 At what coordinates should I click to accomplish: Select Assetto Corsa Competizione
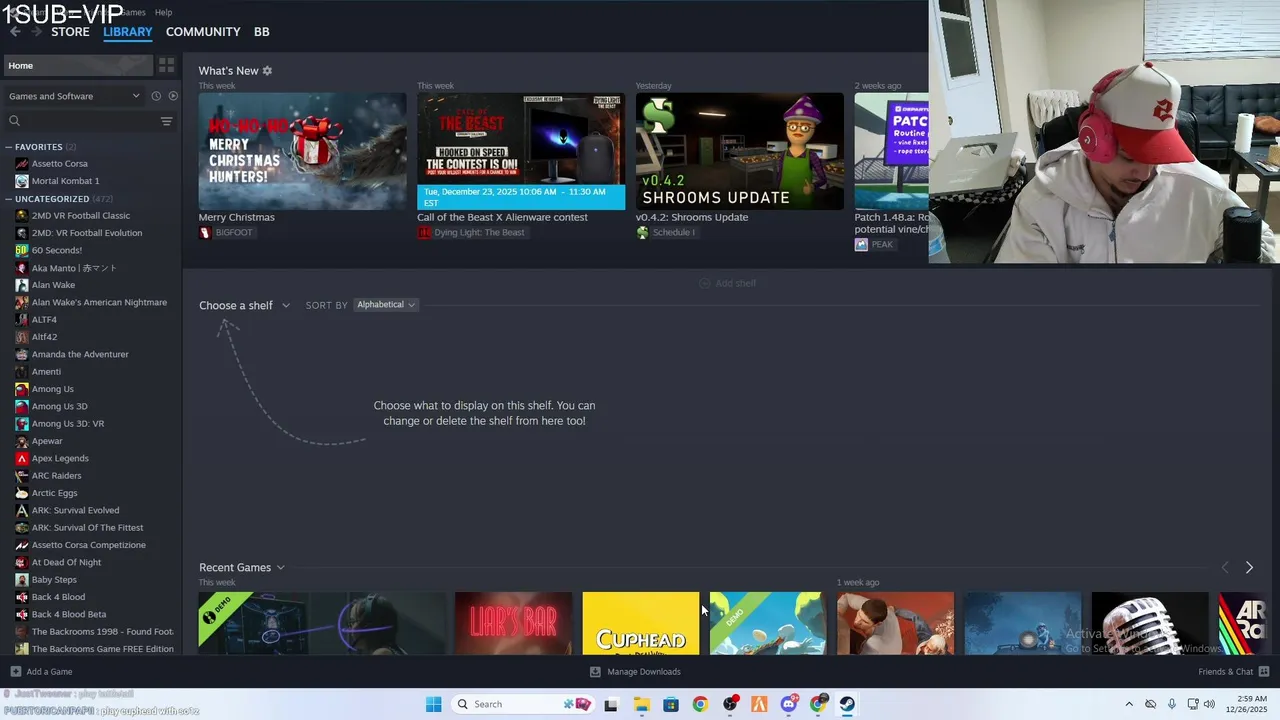(88, 545)
